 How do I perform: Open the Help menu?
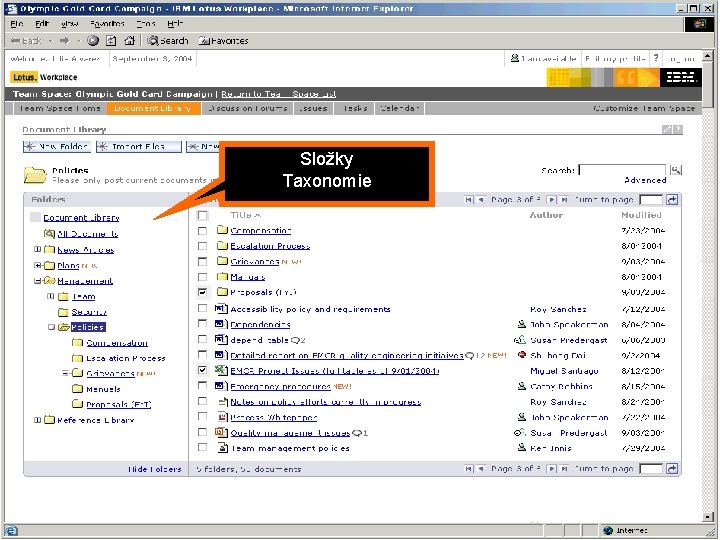click(x=175, y=23)
